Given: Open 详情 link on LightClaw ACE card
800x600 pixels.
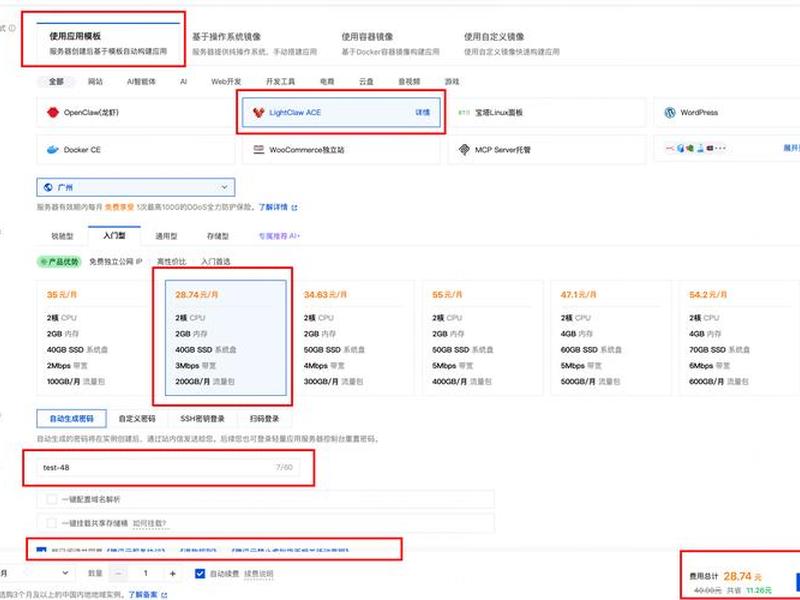Looking at the screenshot, I should click(422, 112).
